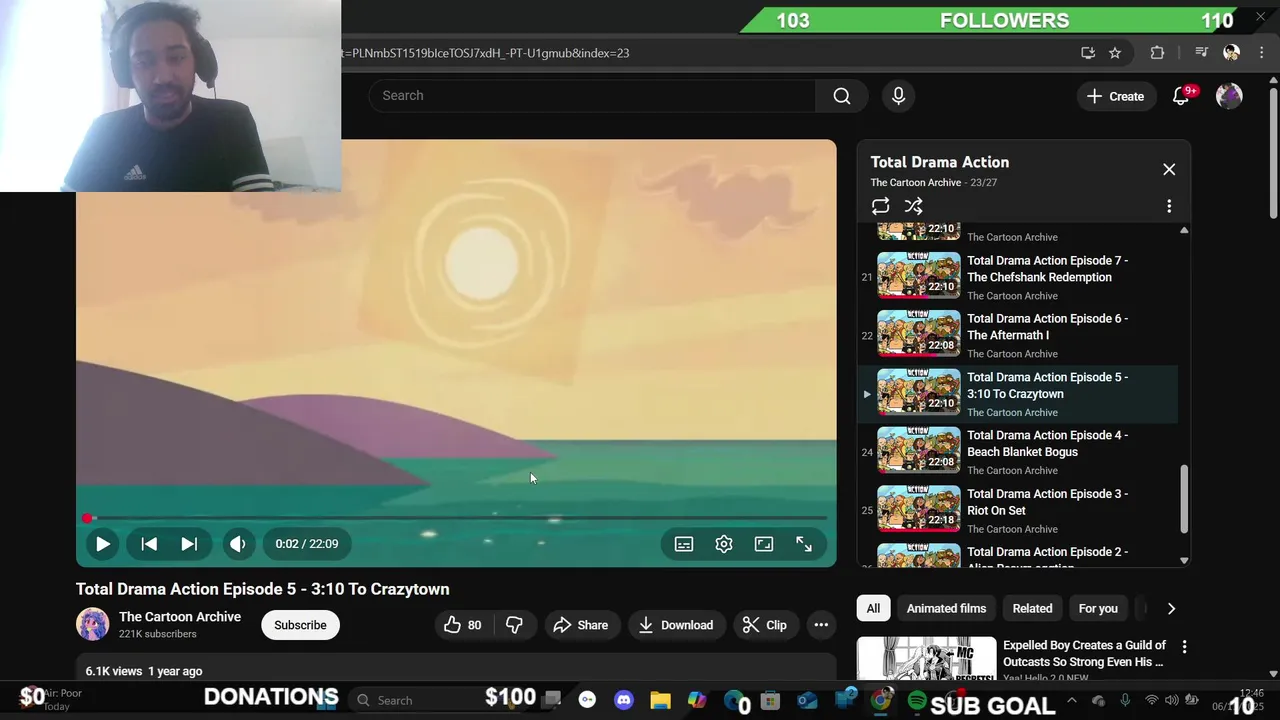
Task: Play the video
Action: pyautogui.click(x=102, y=544)
